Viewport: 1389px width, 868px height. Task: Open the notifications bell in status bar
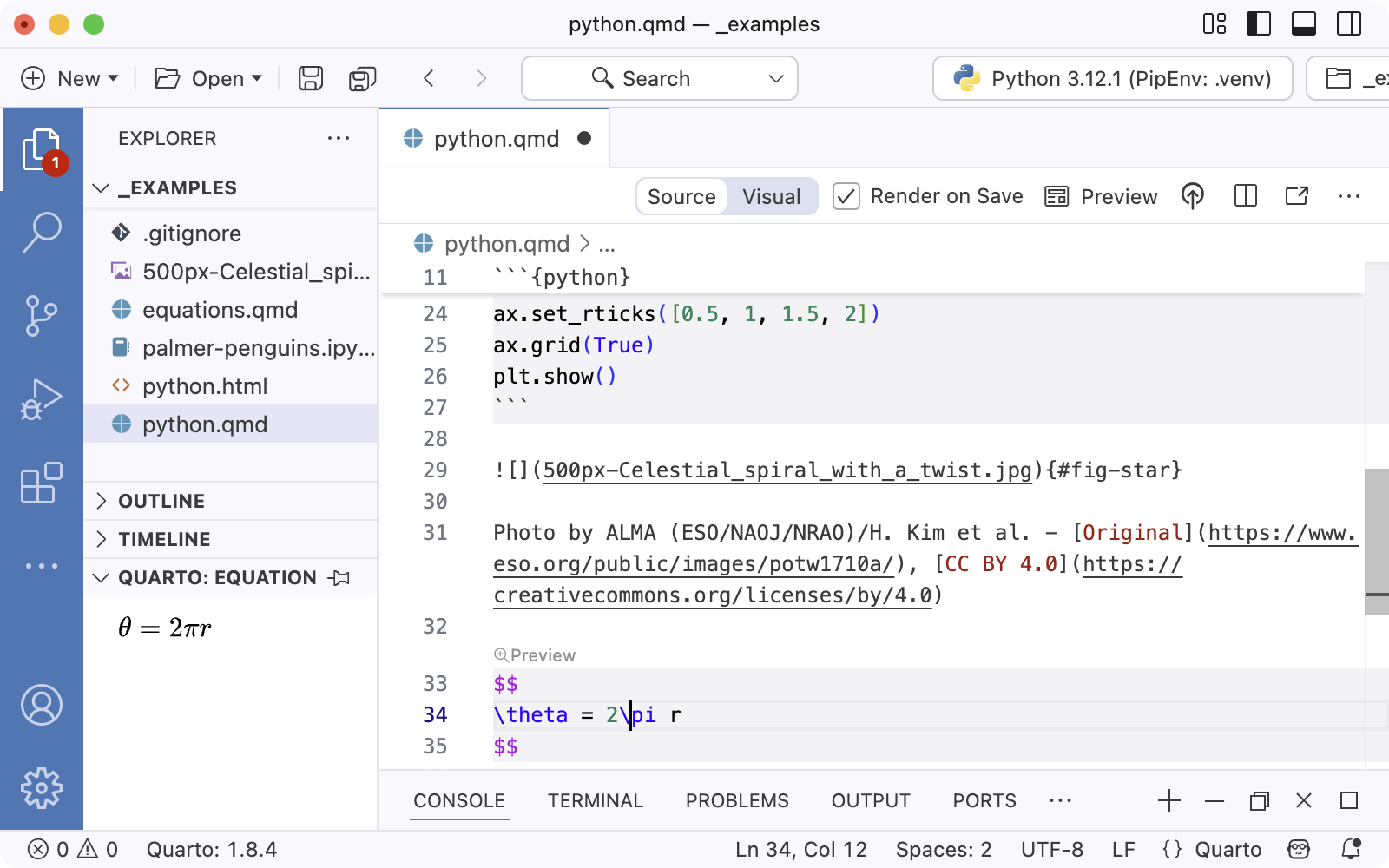(x=1351, y=849)
